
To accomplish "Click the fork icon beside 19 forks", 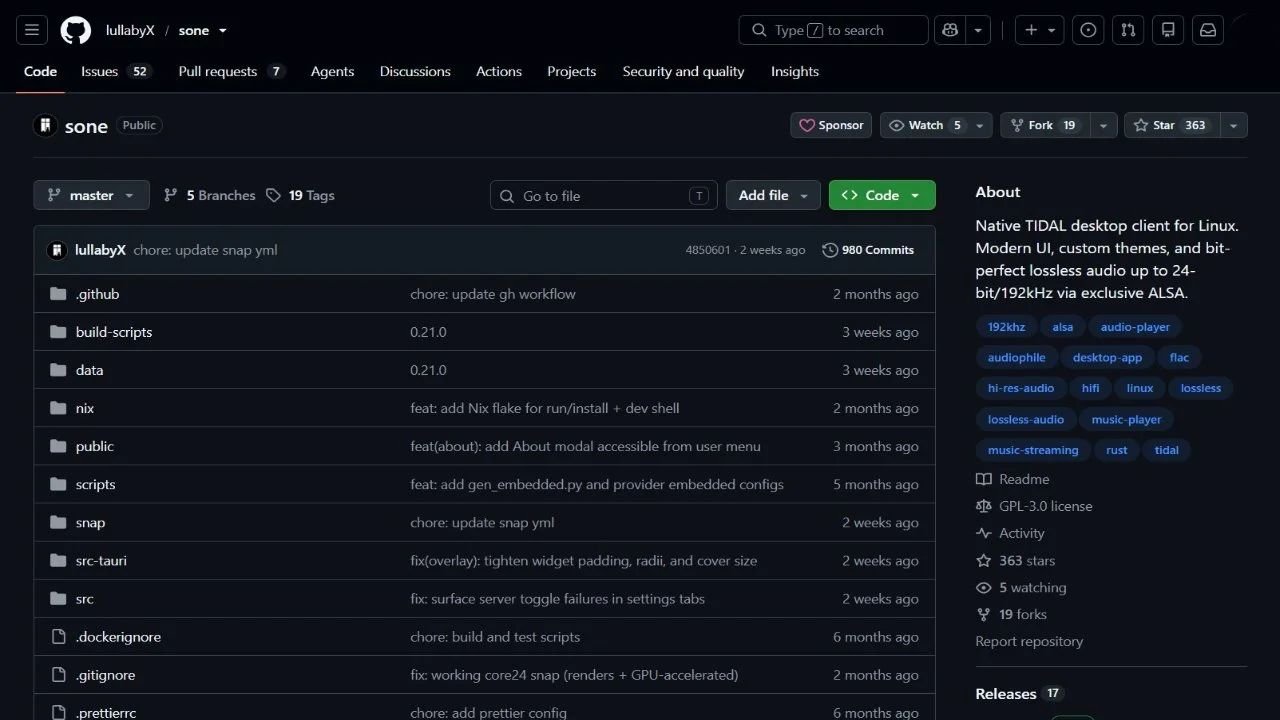I will (x=984, y=615).
